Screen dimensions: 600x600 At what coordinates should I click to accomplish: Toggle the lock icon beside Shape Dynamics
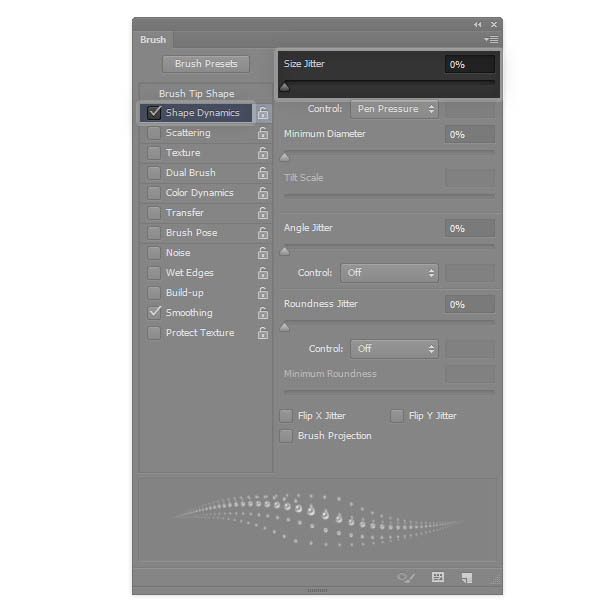(263, 113)
